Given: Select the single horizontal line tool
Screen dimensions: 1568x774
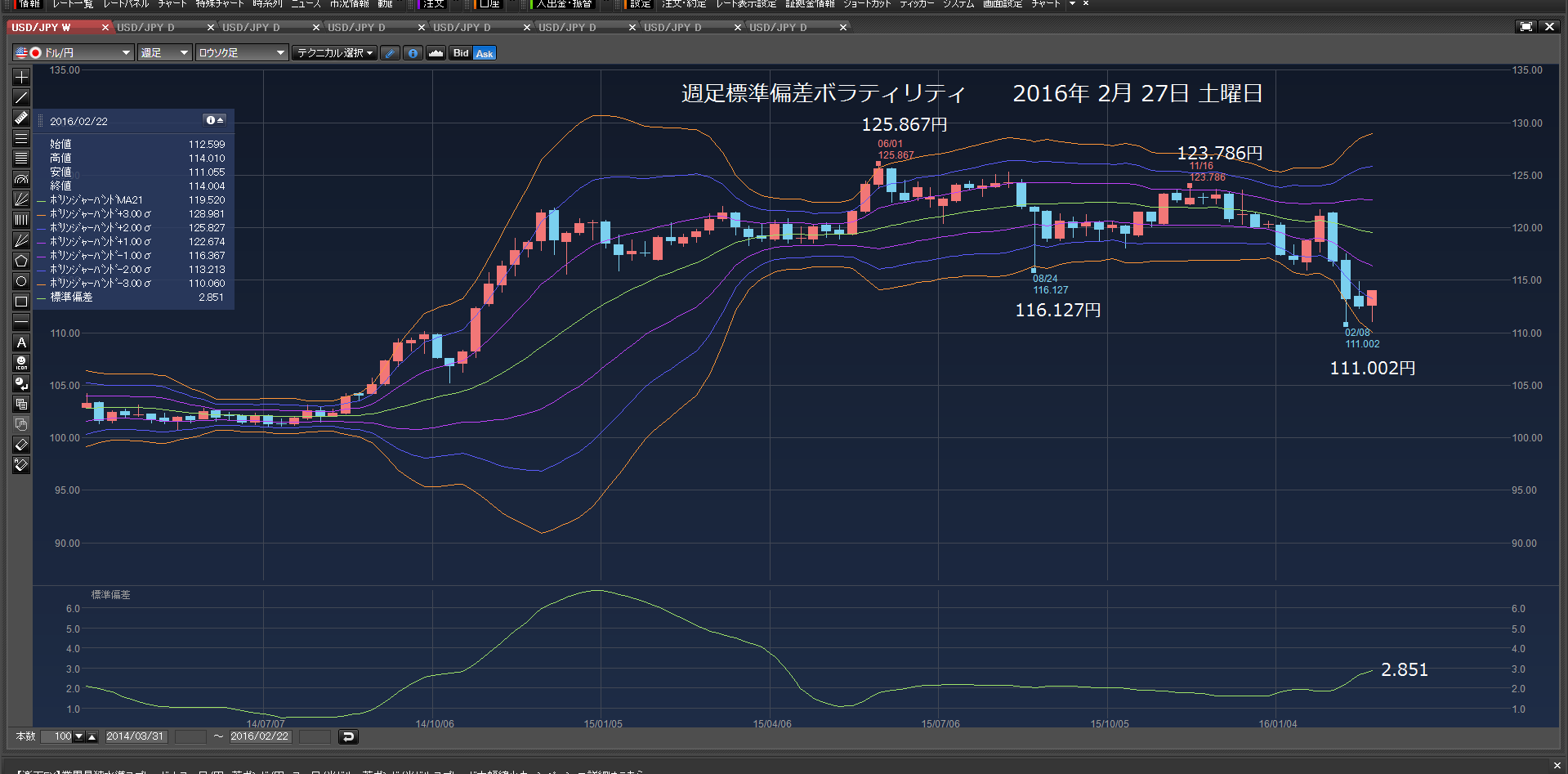Looking at the screenshot, I should pos(21,322).
